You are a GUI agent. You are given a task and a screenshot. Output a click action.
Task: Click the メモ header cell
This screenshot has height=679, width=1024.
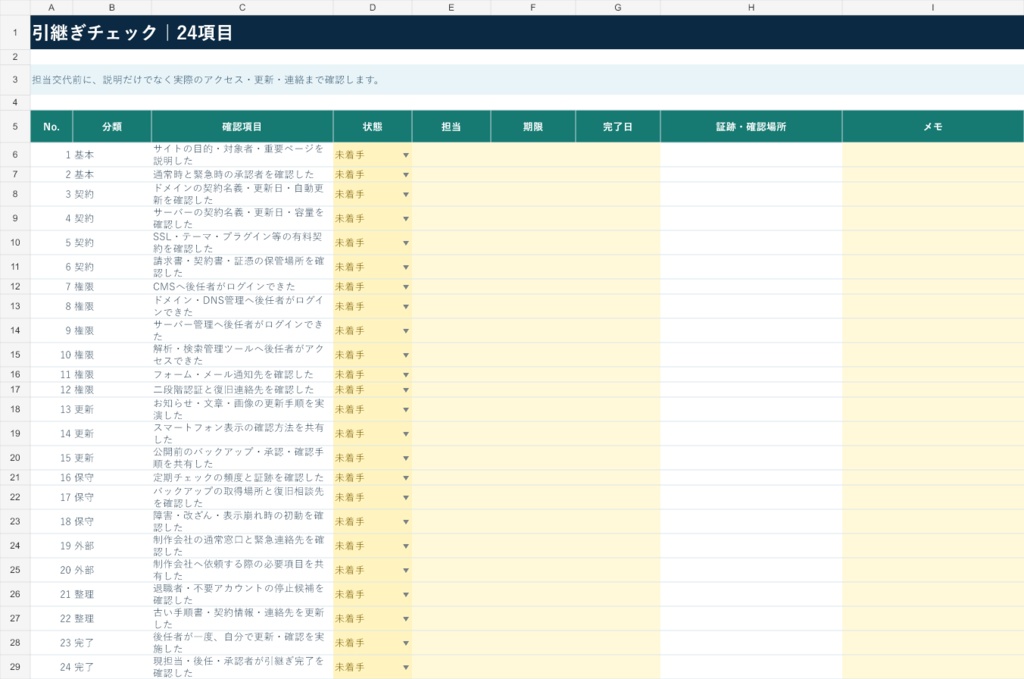pyautogui.click(x=933, y=127)
